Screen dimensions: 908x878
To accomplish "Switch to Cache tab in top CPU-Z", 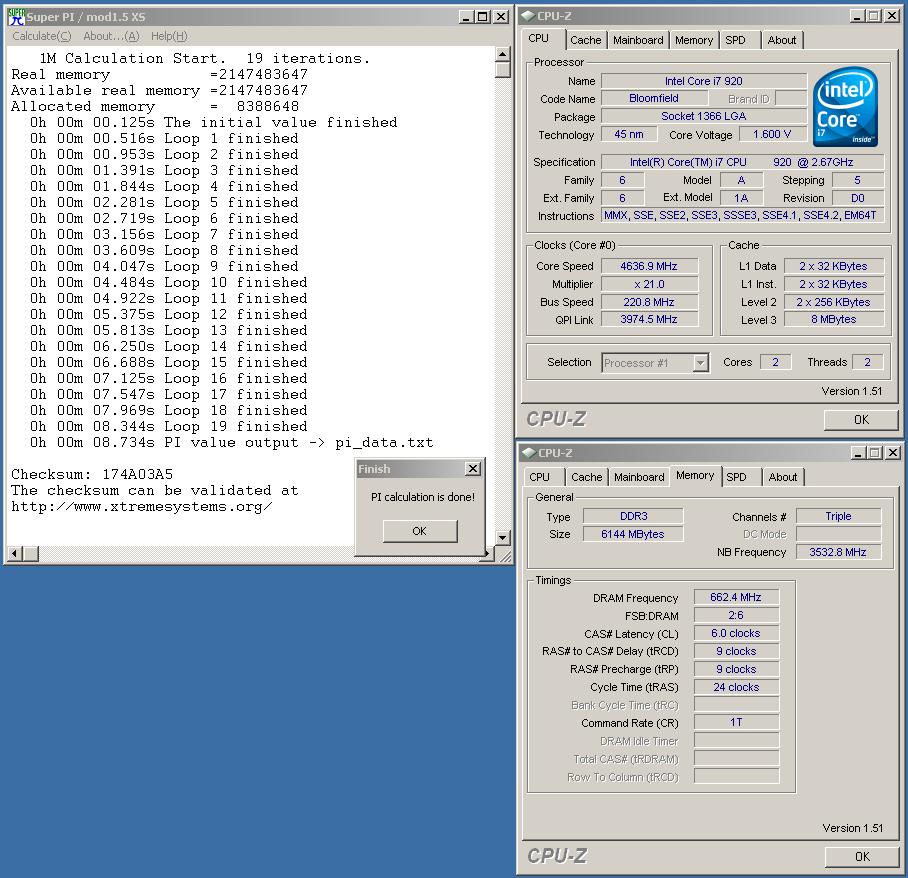I will coord(585,40).
